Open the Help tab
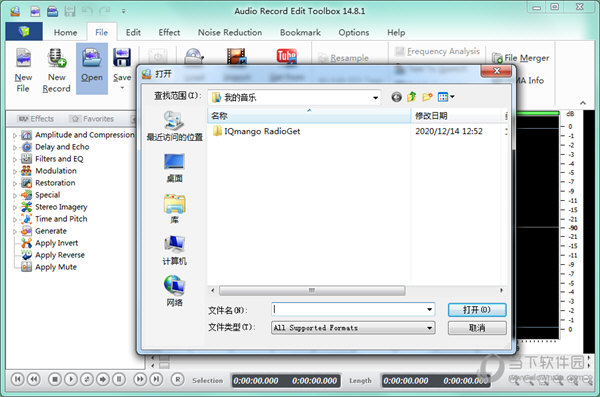 click(x=396, y=33)
